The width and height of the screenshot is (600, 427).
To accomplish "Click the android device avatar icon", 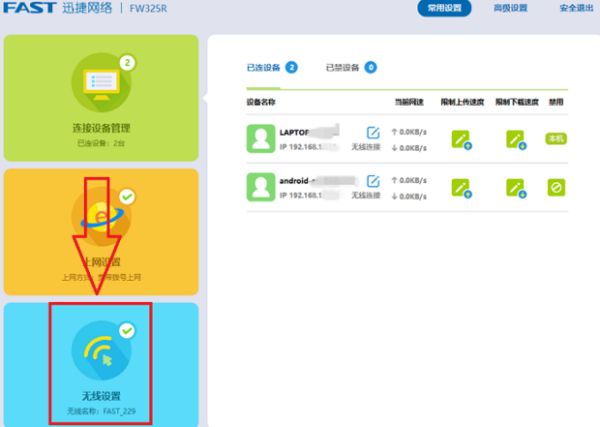I will point(262,186).
